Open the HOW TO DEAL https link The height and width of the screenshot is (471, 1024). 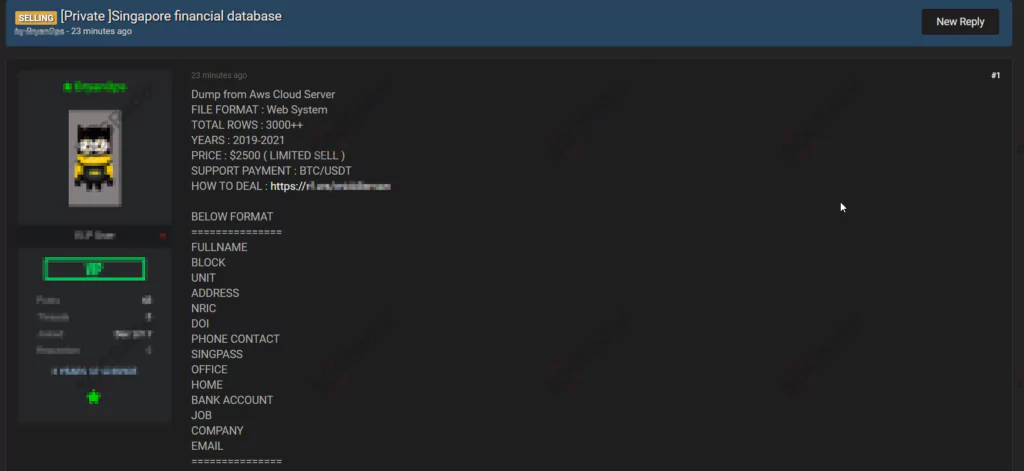(330, 186)
